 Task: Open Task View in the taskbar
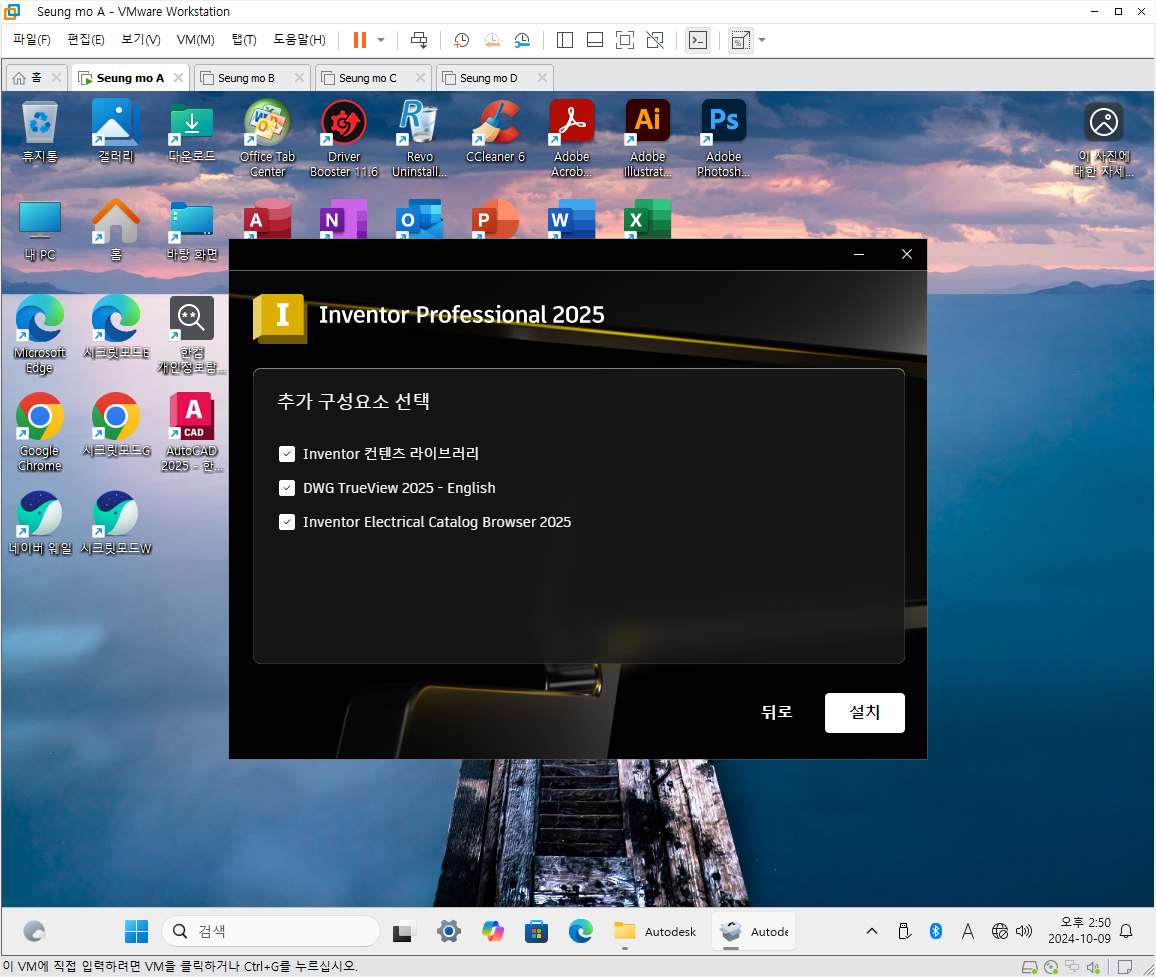[403, 932]
